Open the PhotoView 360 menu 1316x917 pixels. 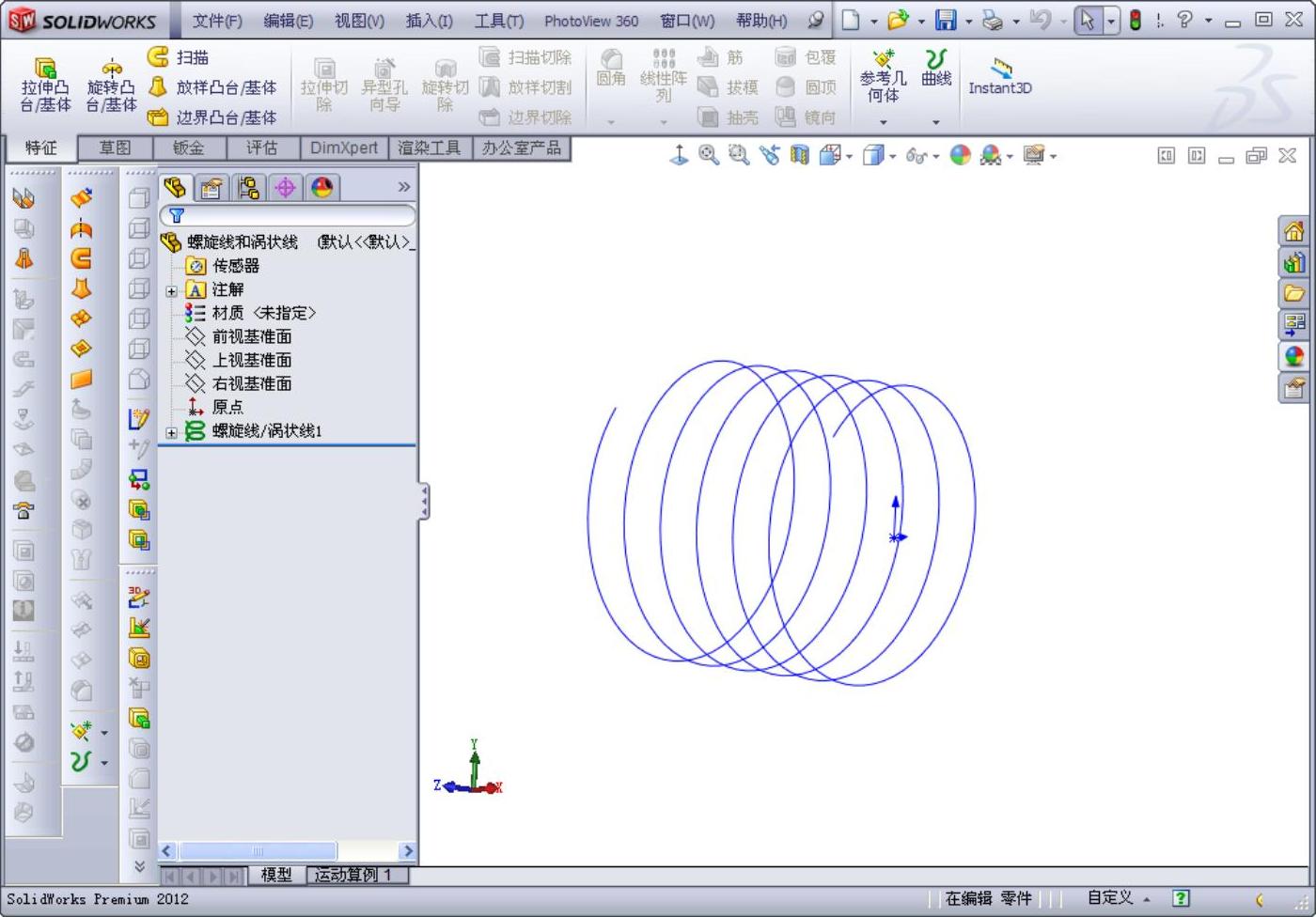(x=591, y=21)
